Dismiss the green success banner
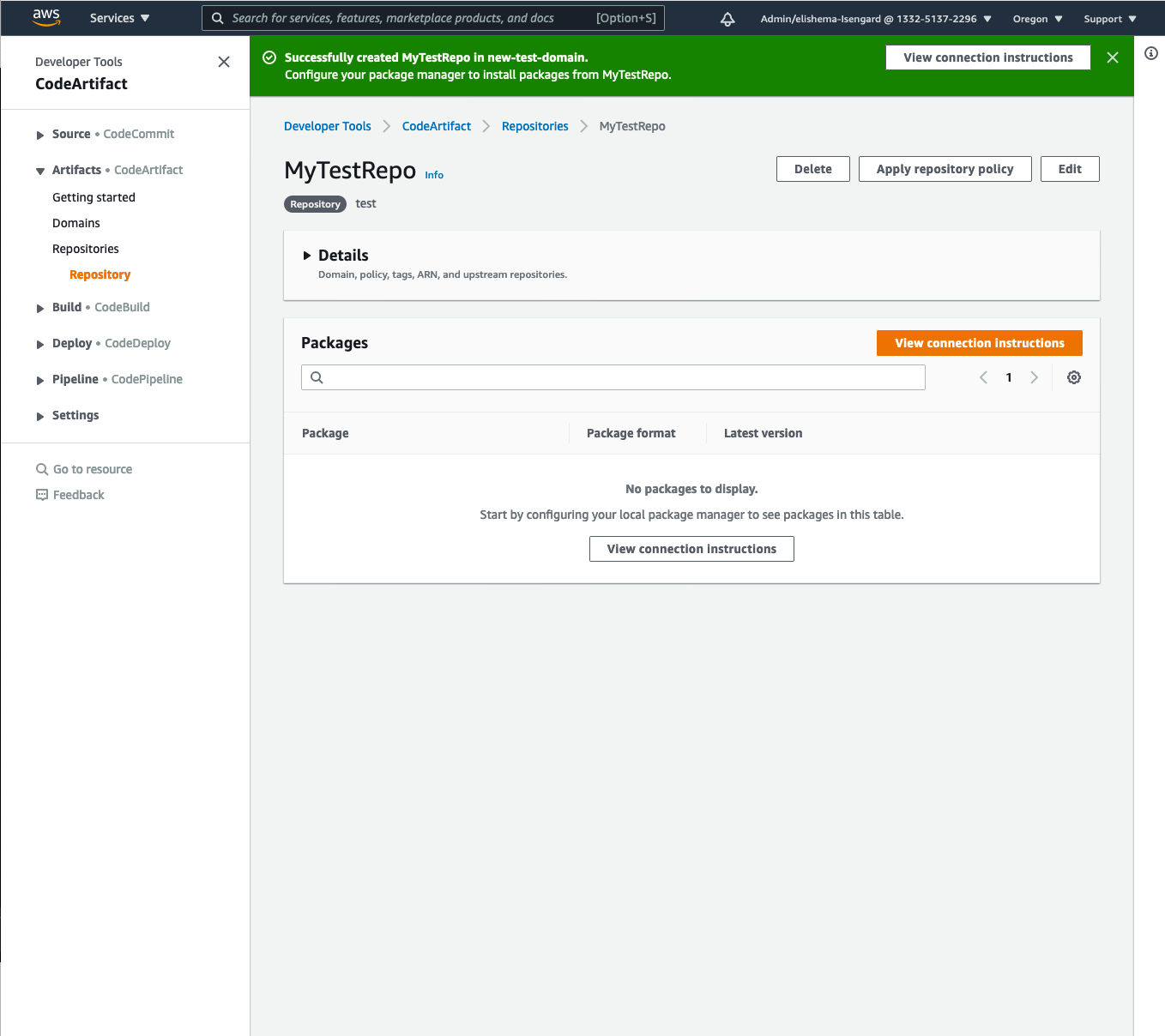The width and height of the screenshot is (1165, 1036). pyautogui.click(x=1113, y=57)
